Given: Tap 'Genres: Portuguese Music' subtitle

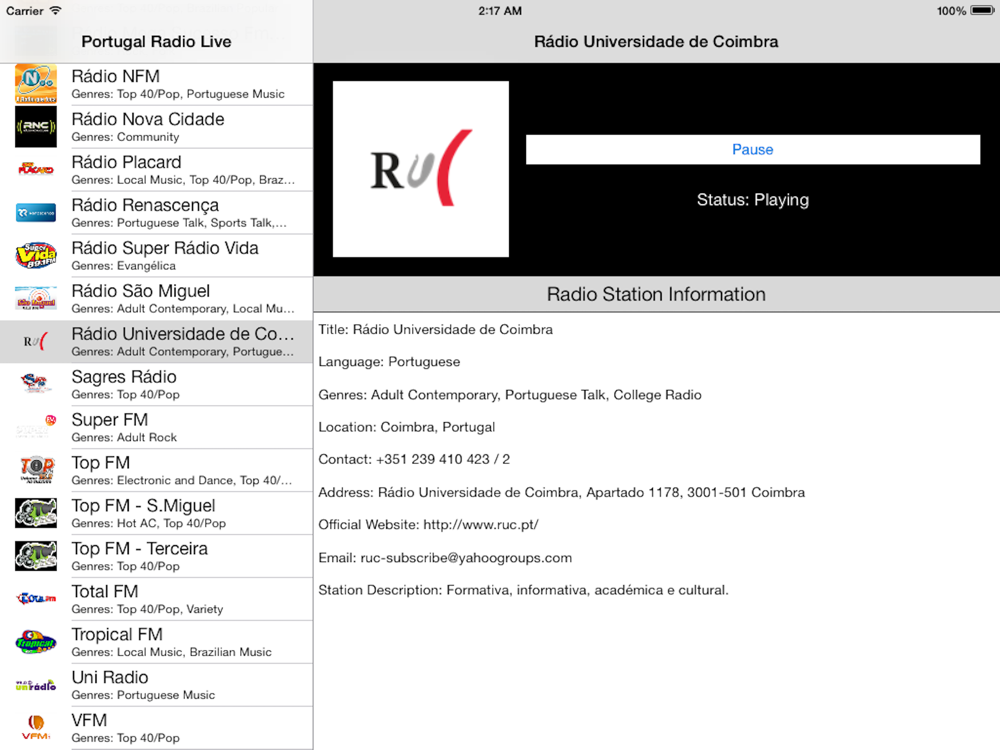Looking at the screenshot, I should tap(143, 695).
